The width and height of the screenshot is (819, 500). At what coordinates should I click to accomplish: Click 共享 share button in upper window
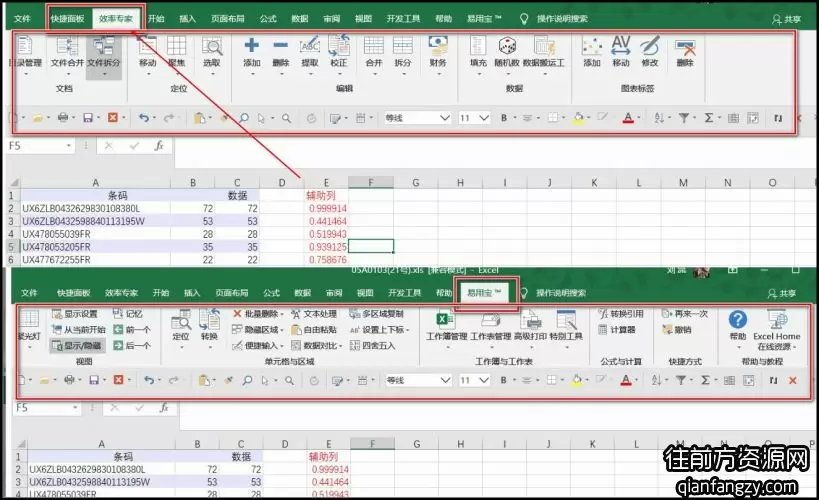point(787,19)
